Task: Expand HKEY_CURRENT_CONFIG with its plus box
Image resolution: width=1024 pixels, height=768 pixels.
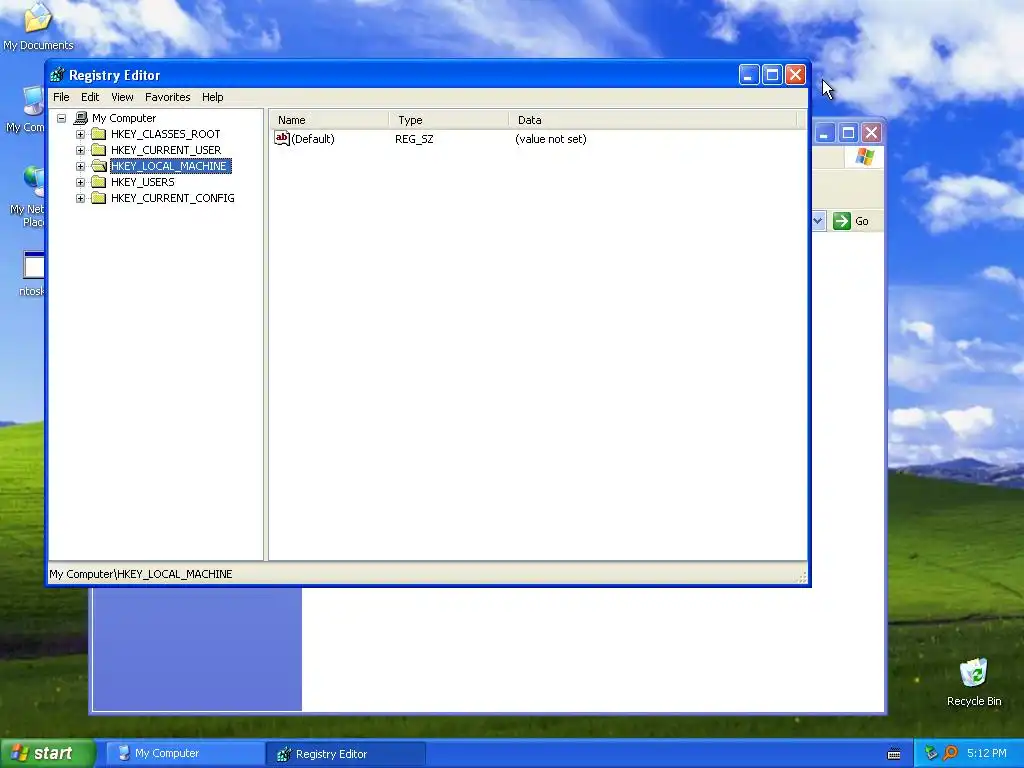Action: coord(80,199)
